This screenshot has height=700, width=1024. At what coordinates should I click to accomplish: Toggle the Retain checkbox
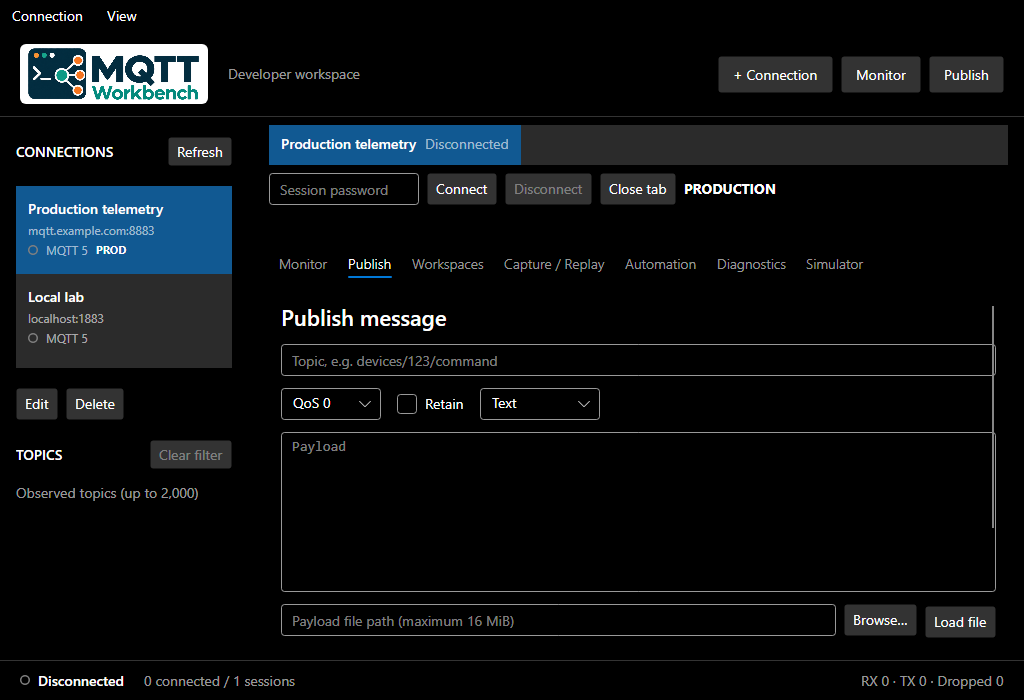[x=407, y=404]
